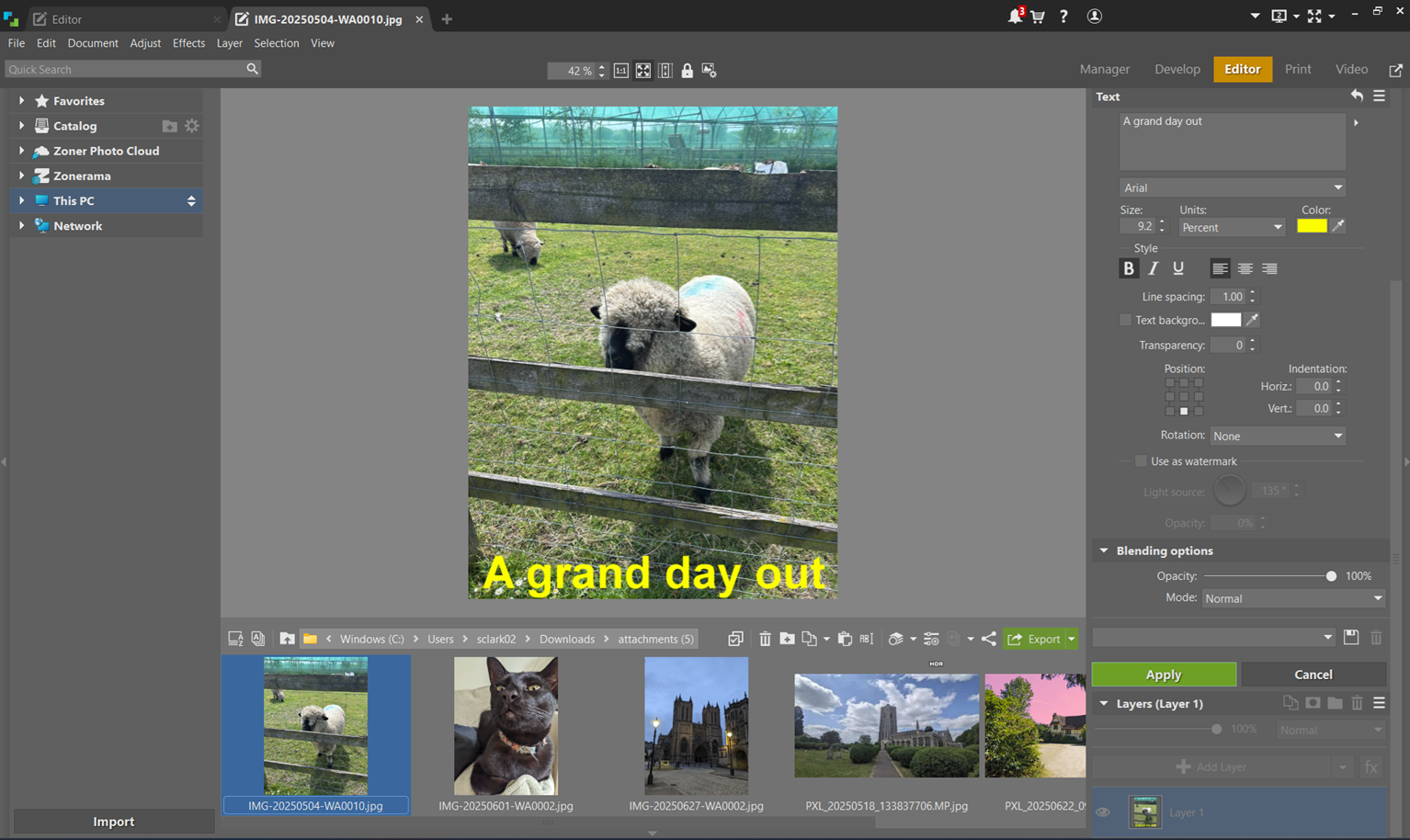
Task: Open the File menu
Action: pos(17,43)
